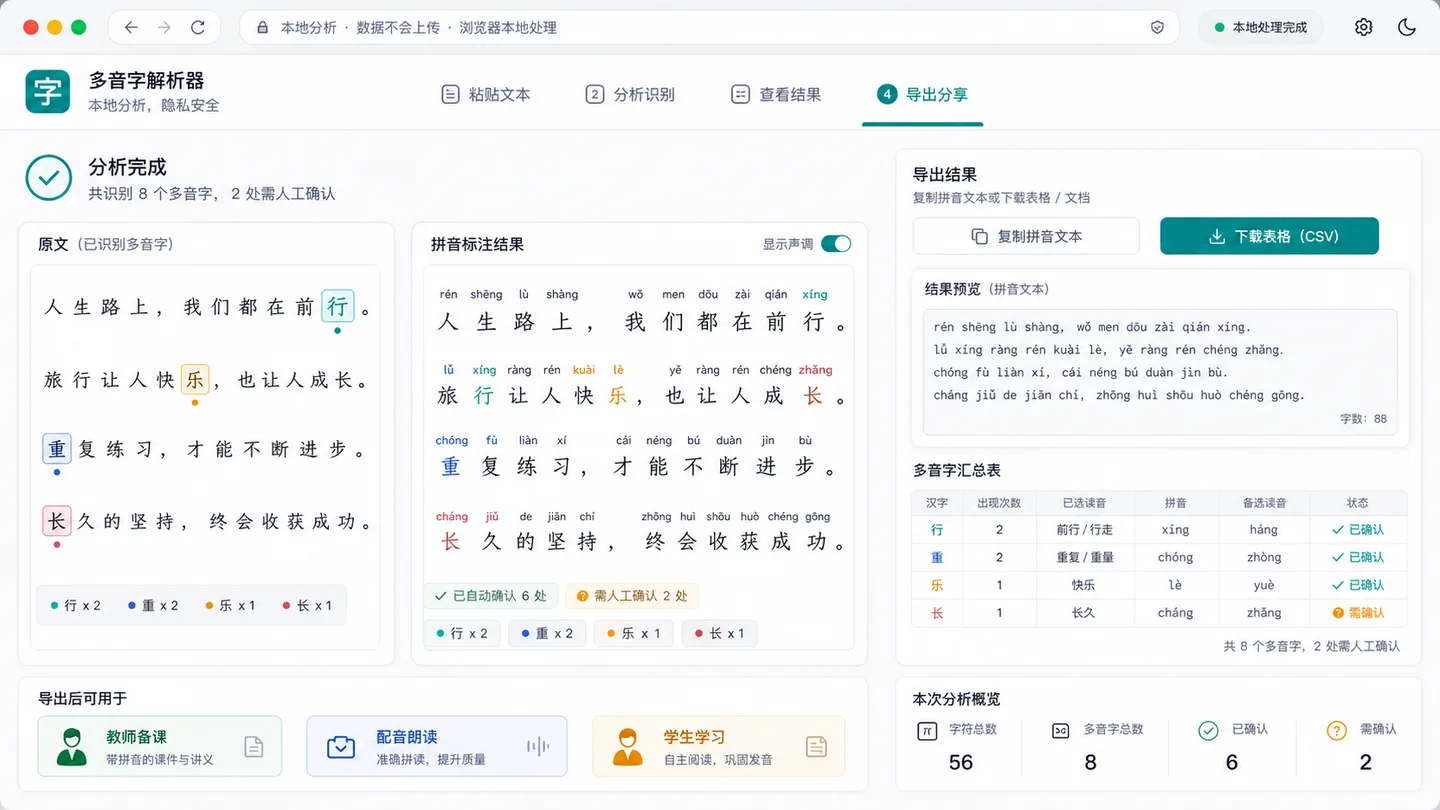Click the 已确认 checkmark icon in overview

click(1208, 731)
